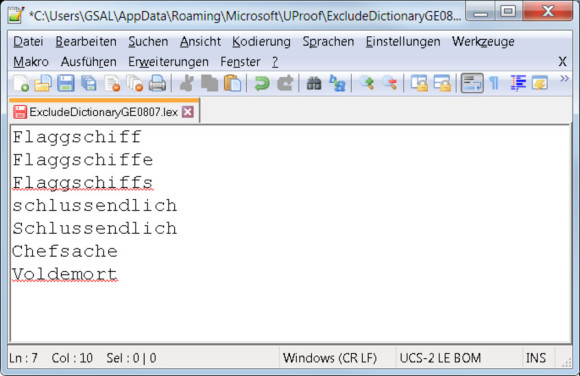Expand hidden toolbar items with chevron
580x376 pixels.
[564, 78]
